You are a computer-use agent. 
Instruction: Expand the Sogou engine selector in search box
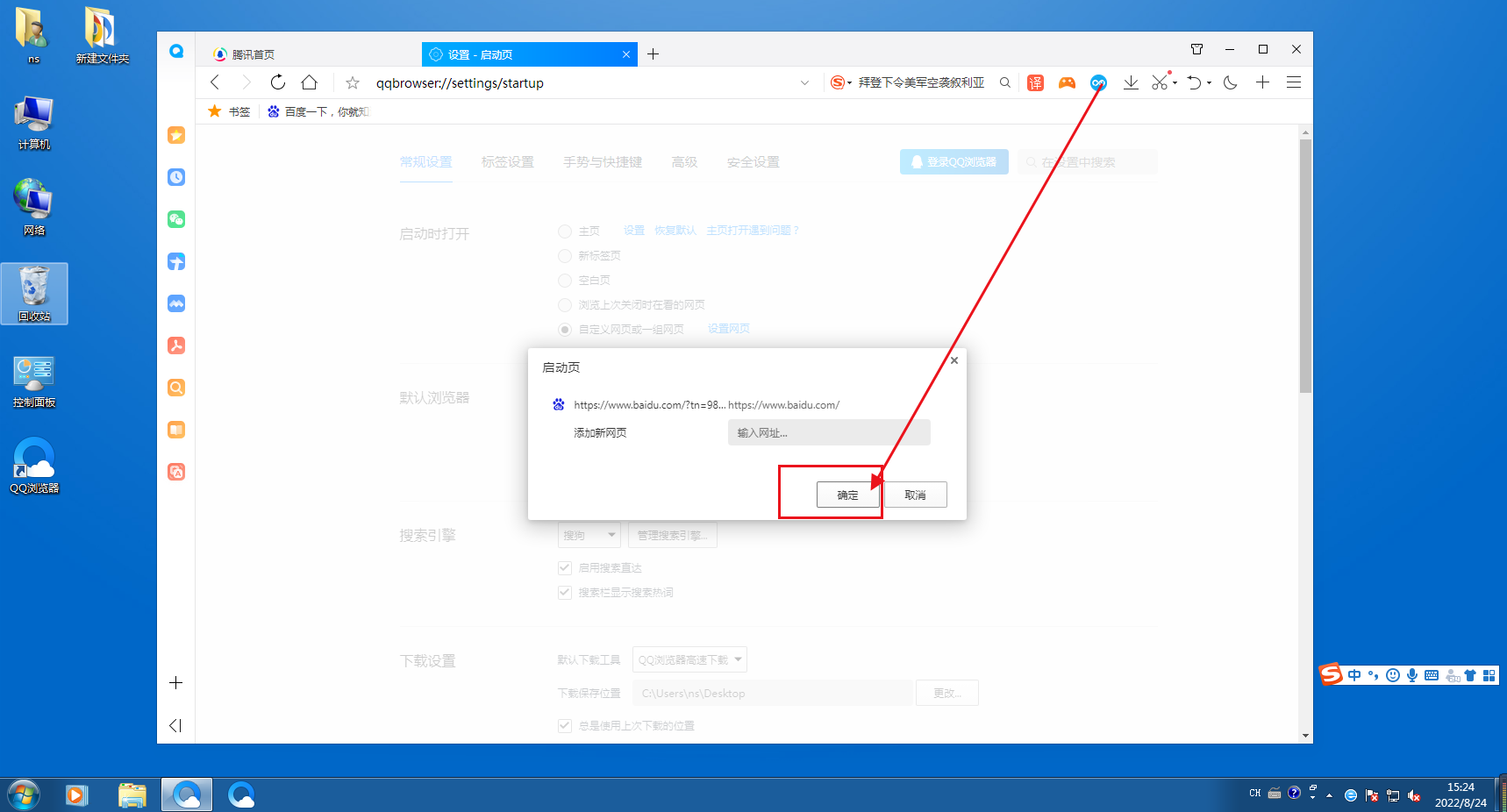[849, 82]
